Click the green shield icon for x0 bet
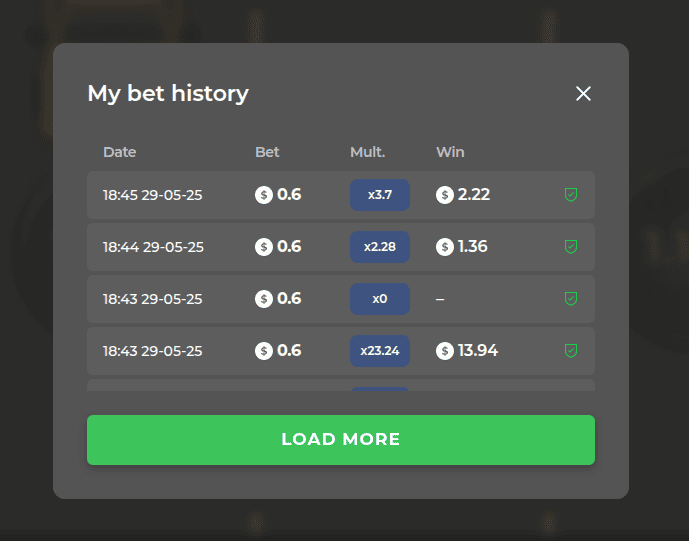The height and width of the screenshot is (541, 689). tap(570, 299)
